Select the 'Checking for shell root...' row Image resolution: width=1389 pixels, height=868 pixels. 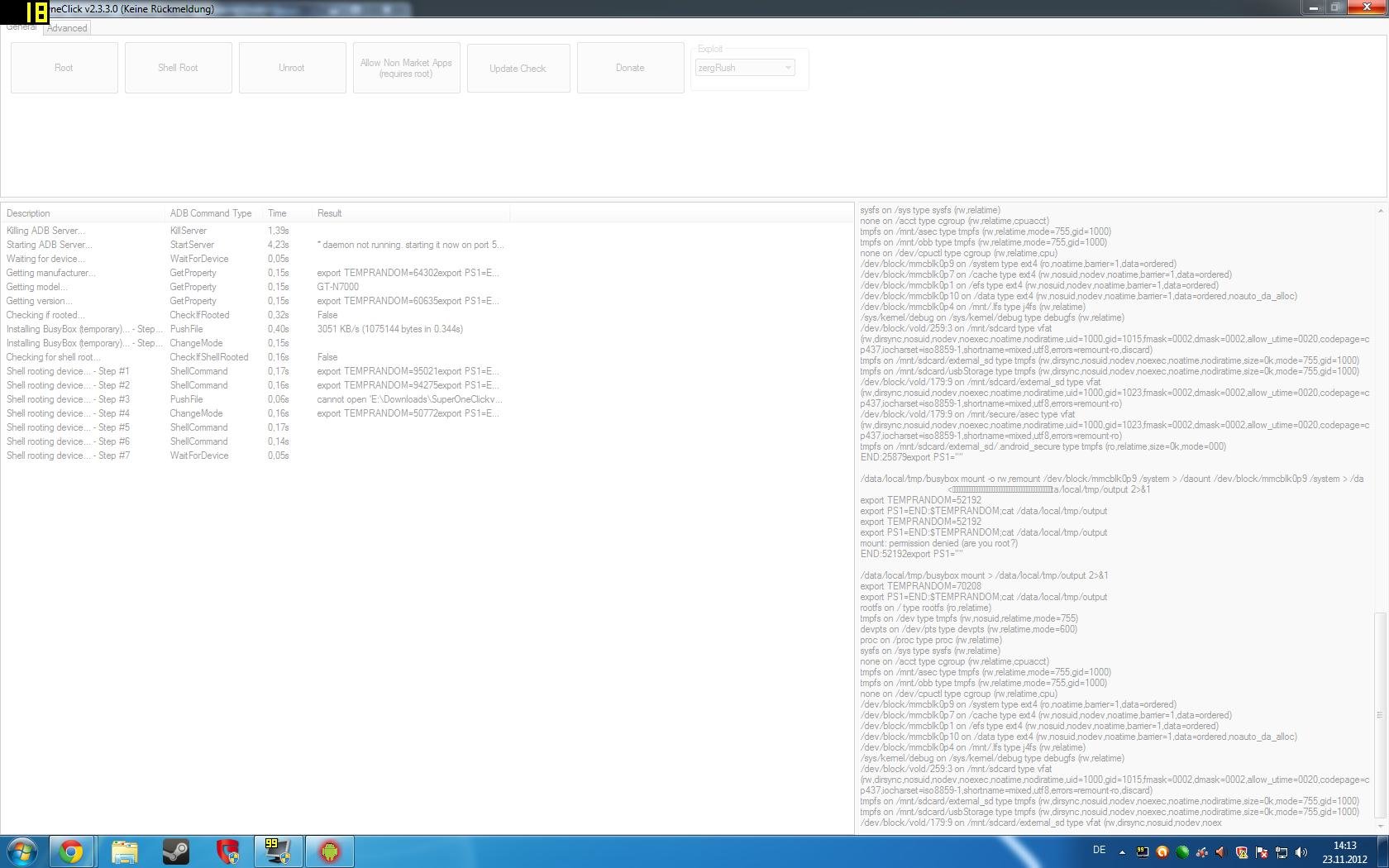pyautogui.click(x=255, y=357)
